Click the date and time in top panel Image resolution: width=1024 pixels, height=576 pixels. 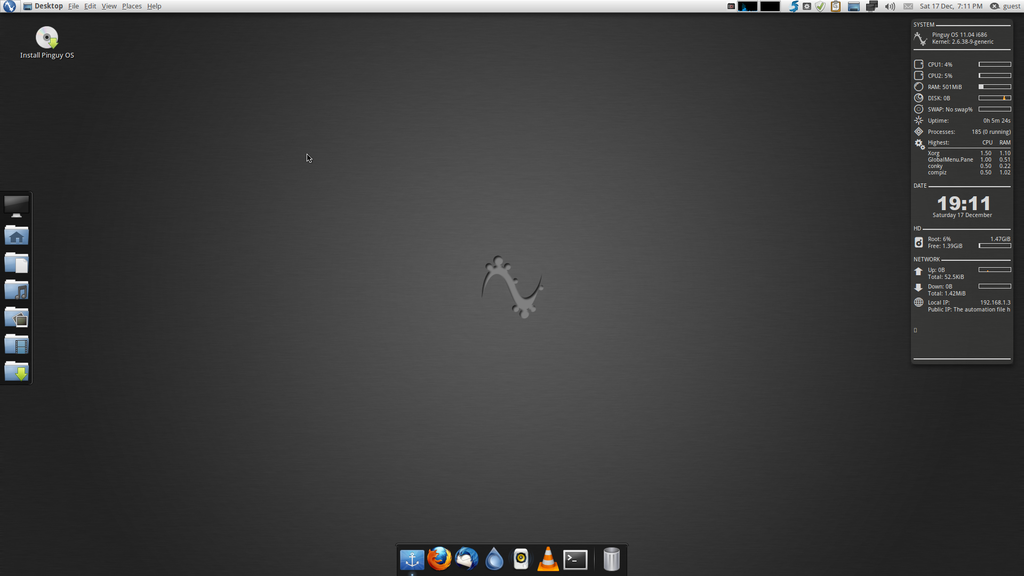(950, 6)
